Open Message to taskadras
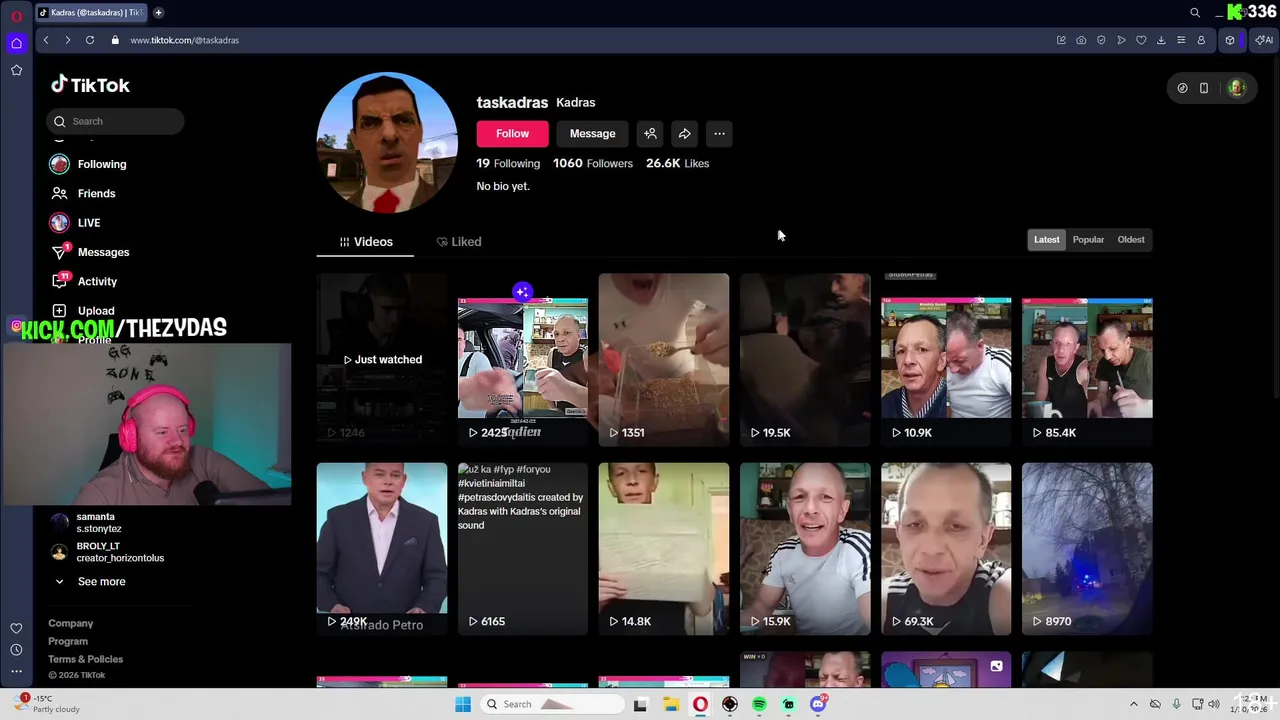The height and width of the screenshot is (720, 1280). point(592,134)
